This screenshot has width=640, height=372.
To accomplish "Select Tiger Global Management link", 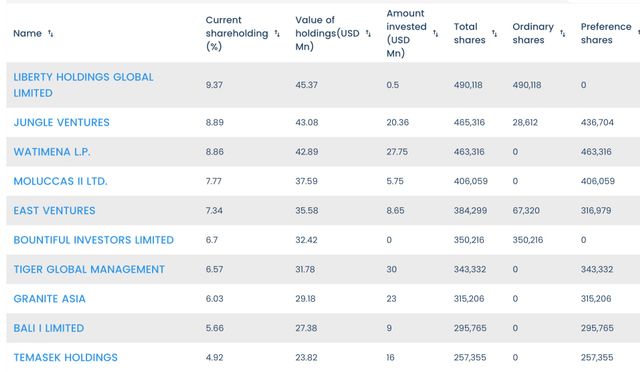I will (x=89, y=270).
